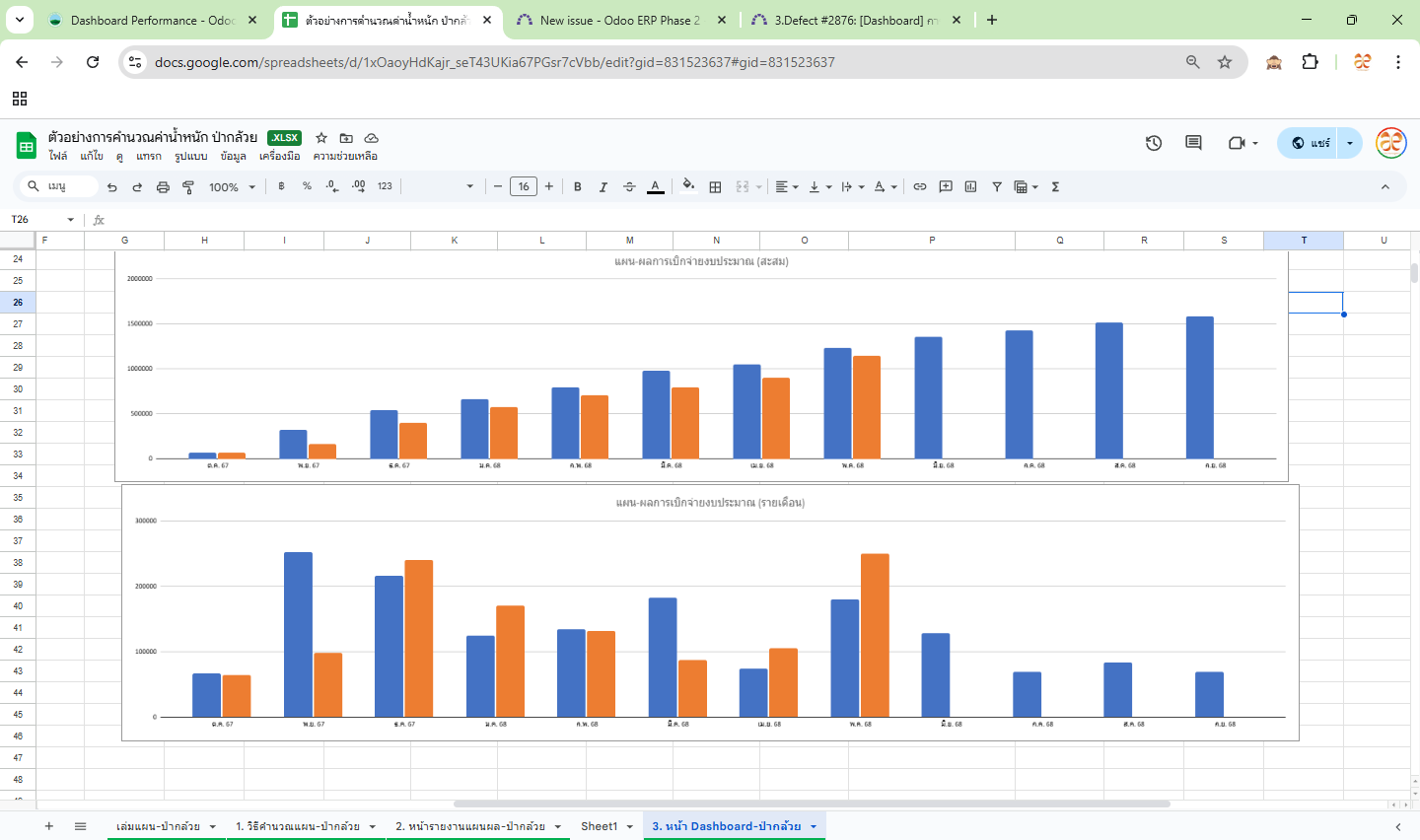
Task: Open version history clock icon
Action: (x=1154, y=143)
